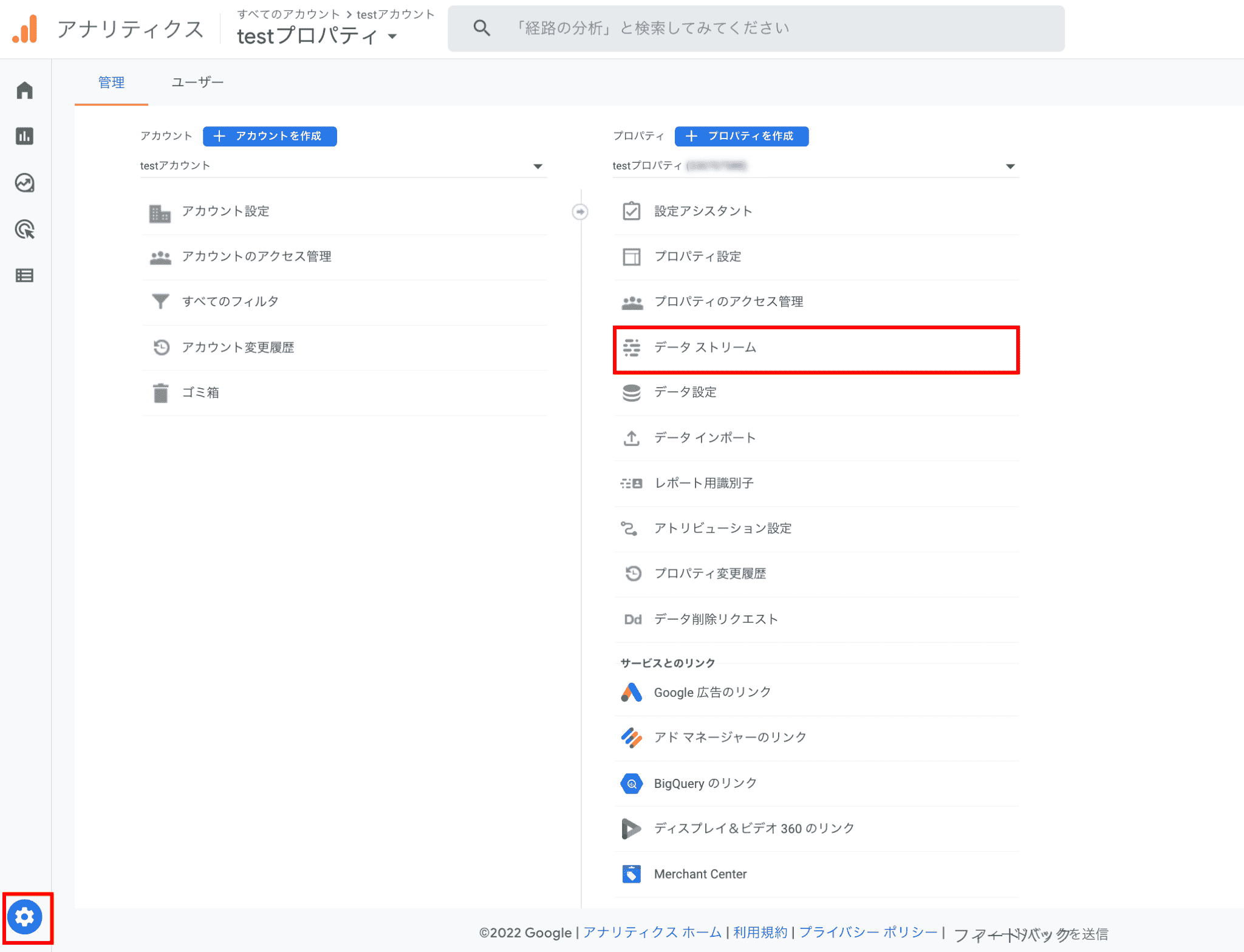Click the プロパティ設定 layout icon
This screenshot has width=1244, height=952.
tap(632, 257)
